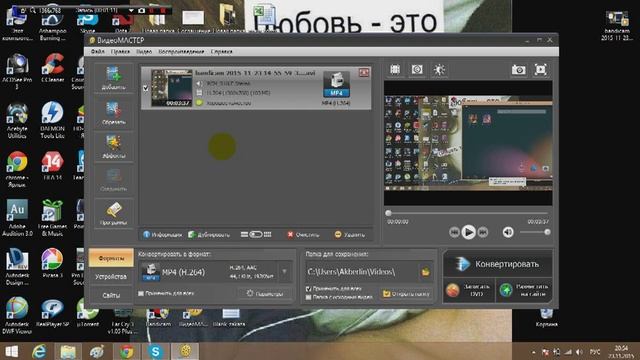
Task: Click the video thumbnail in the file list
Action: click(x=171, y=88)
